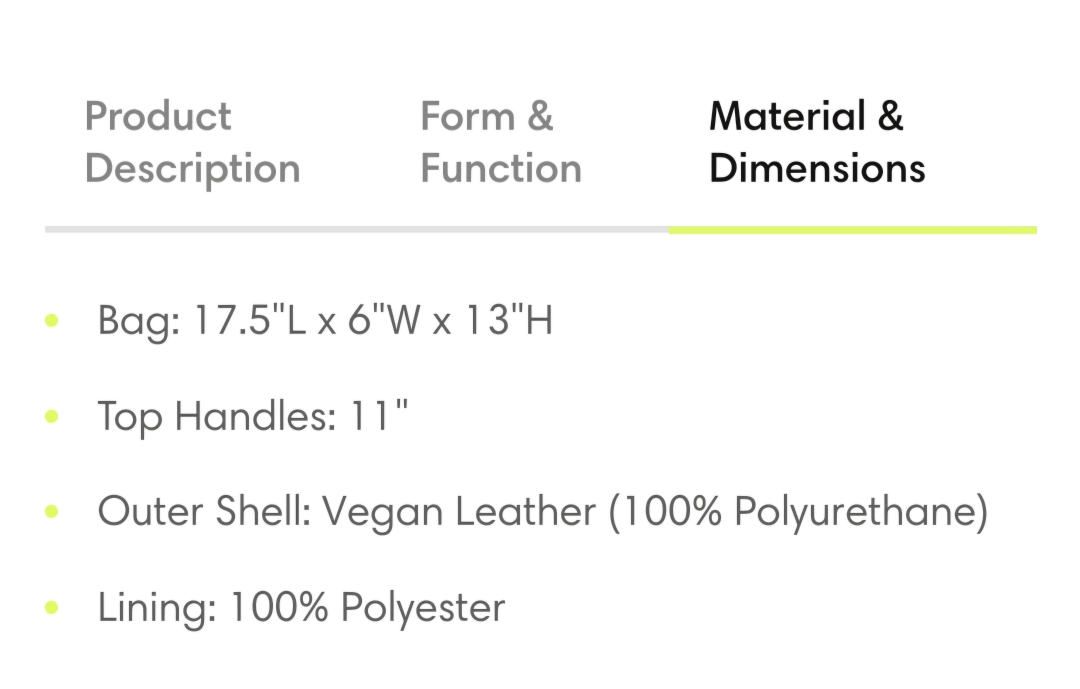Click the 6"W width value
Image resolution: width=1080 pixels, height=689 pixels.
pyautogui.click(x=384, y=320)
